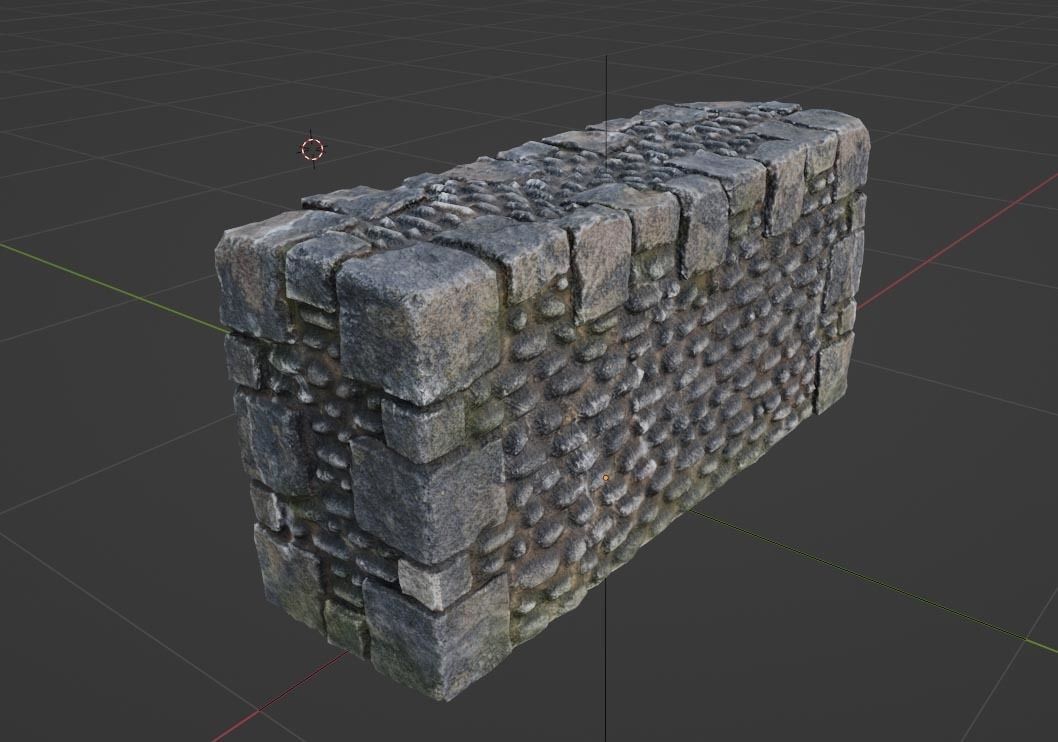Click the red-white 3D cursor crosshair

pos(312,149)
